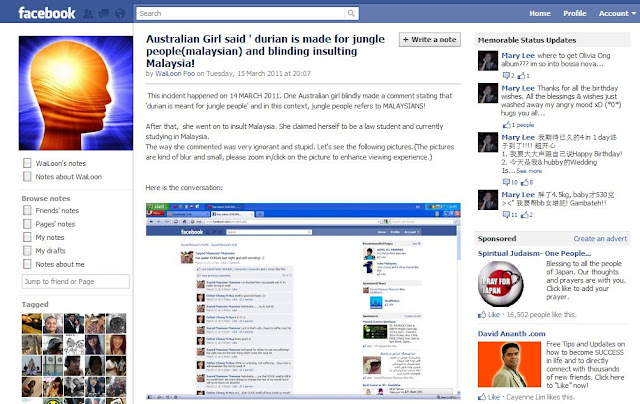Click '16,502 people like this' text
The width and height of the screenshot is (640, 404).
[541, 315]
